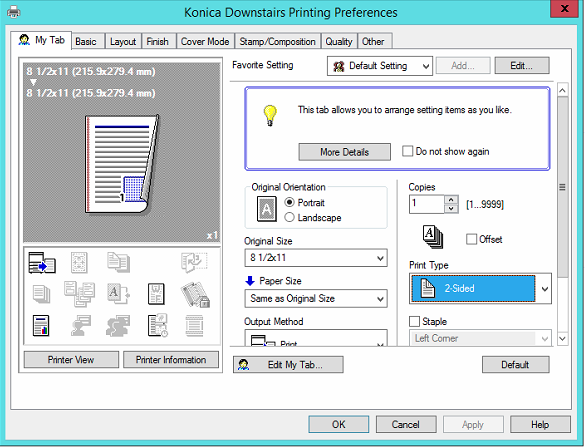Viewport: 585px width, 447px height.
Task: Click the disabled Add... button
Action: pyautogui.click(x=463, y=66)
